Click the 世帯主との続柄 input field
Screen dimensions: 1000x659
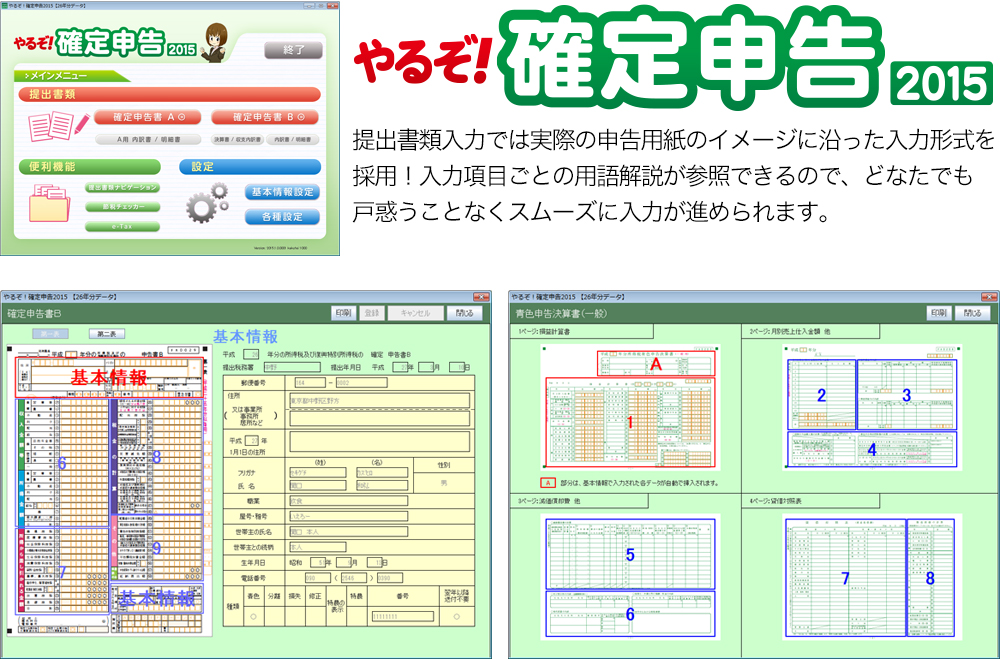click(x=318, y=547)
